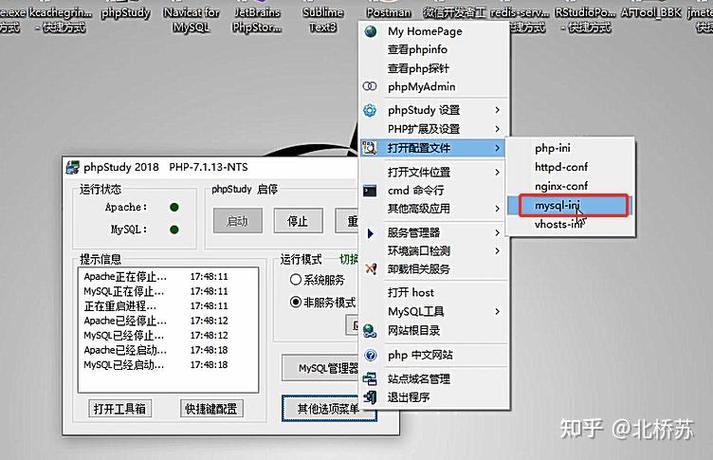Click the service manager arrow icon
Screen dimensions: 713x460
(x=370, y=233)
